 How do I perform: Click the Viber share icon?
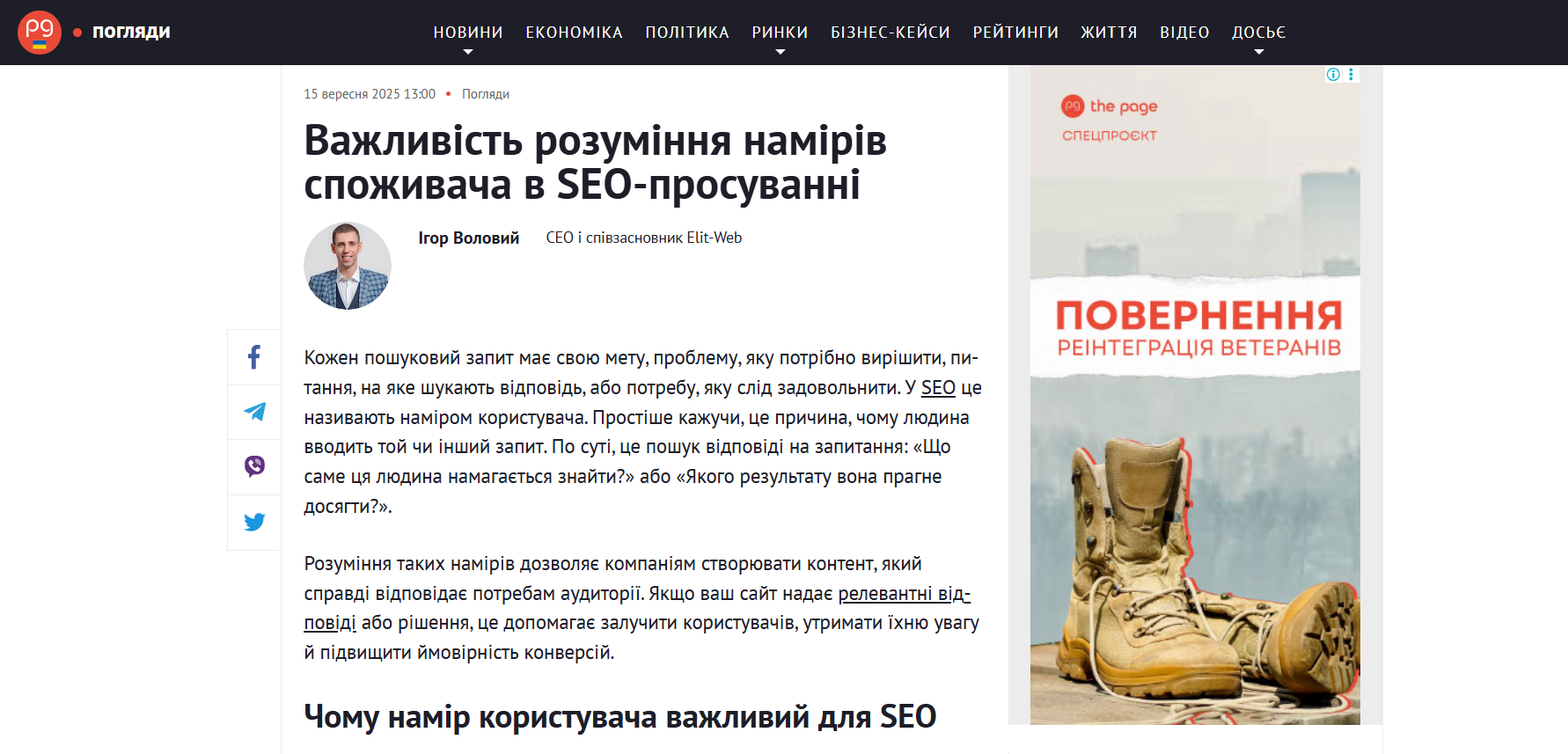(254, 466)
